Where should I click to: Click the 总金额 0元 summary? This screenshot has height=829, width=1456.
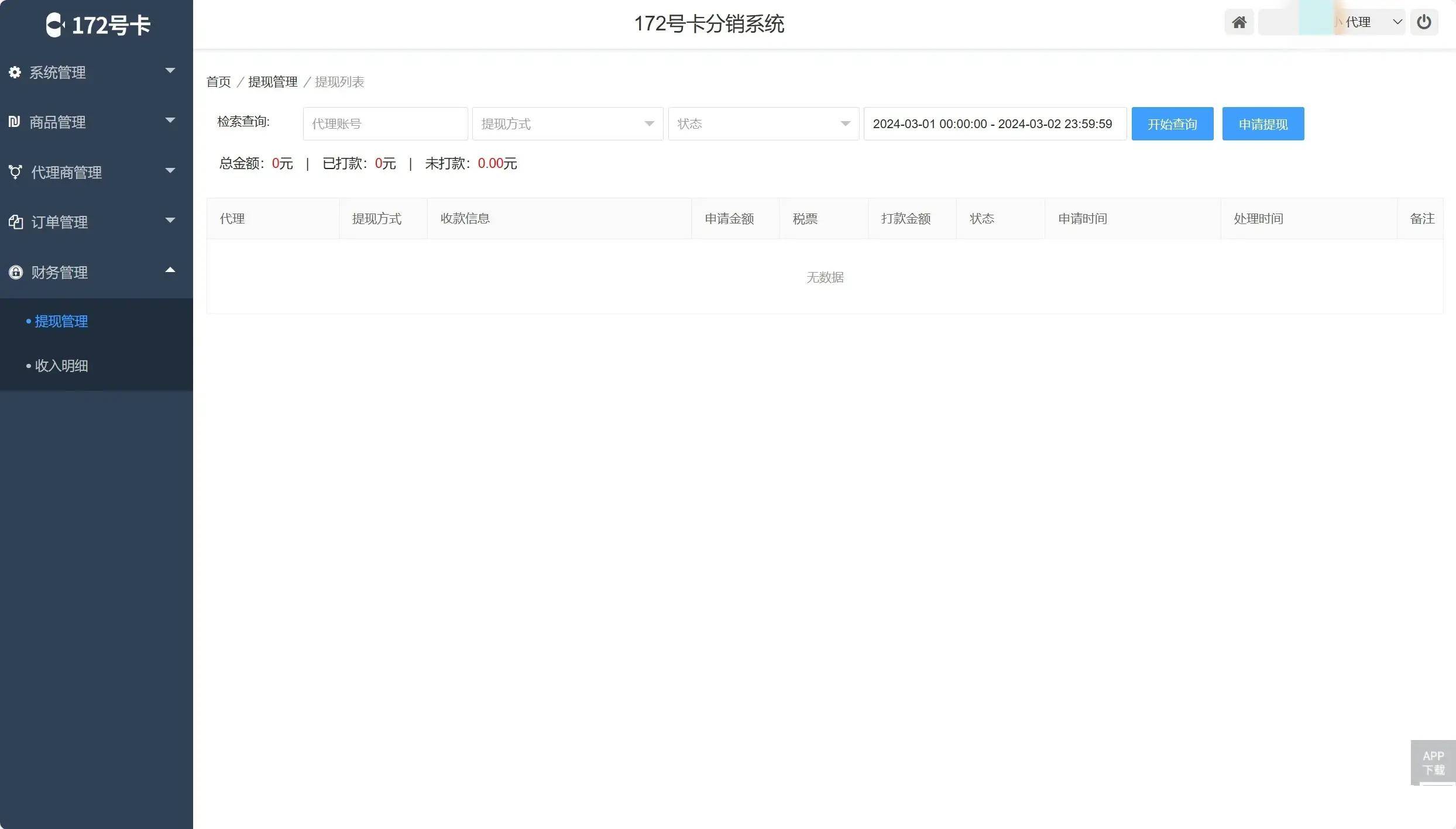pyautogui.click(x=256, y=163)
